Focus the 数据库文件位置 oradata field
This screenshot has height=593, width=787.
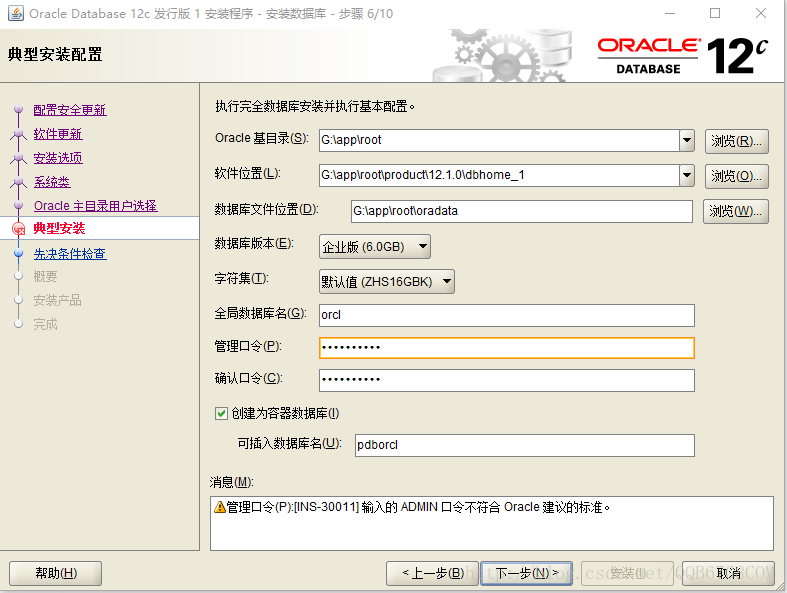tap(521, 211)
